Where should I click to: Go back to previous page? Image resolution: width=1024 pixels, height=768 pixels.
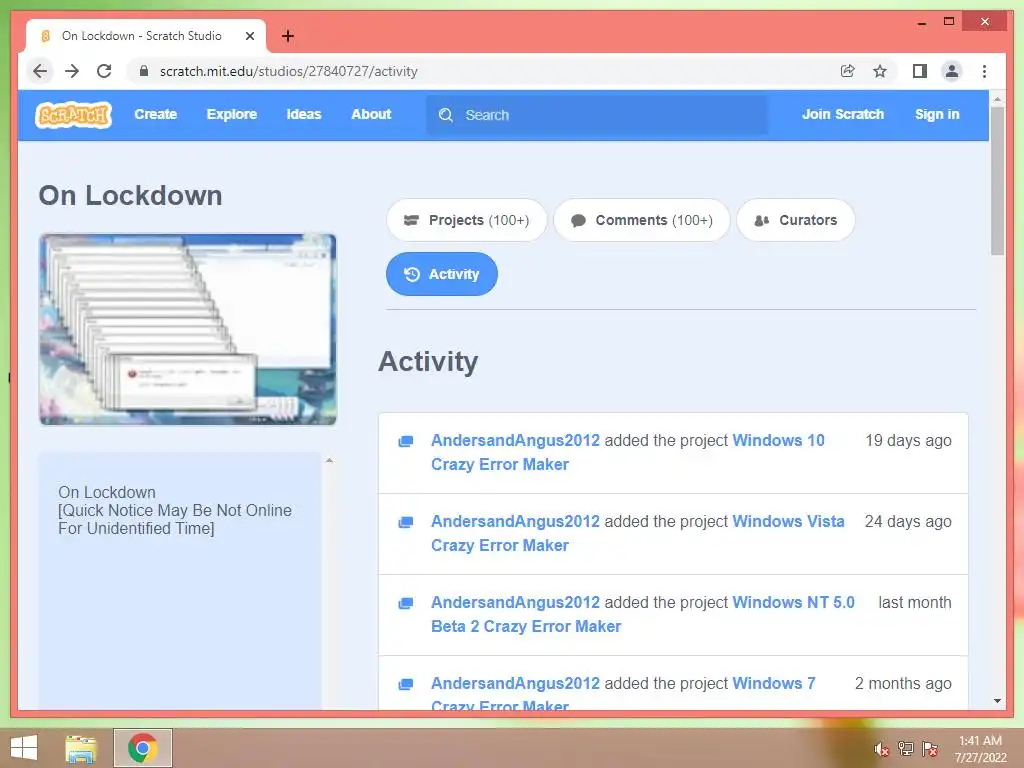tap(40, 71)
